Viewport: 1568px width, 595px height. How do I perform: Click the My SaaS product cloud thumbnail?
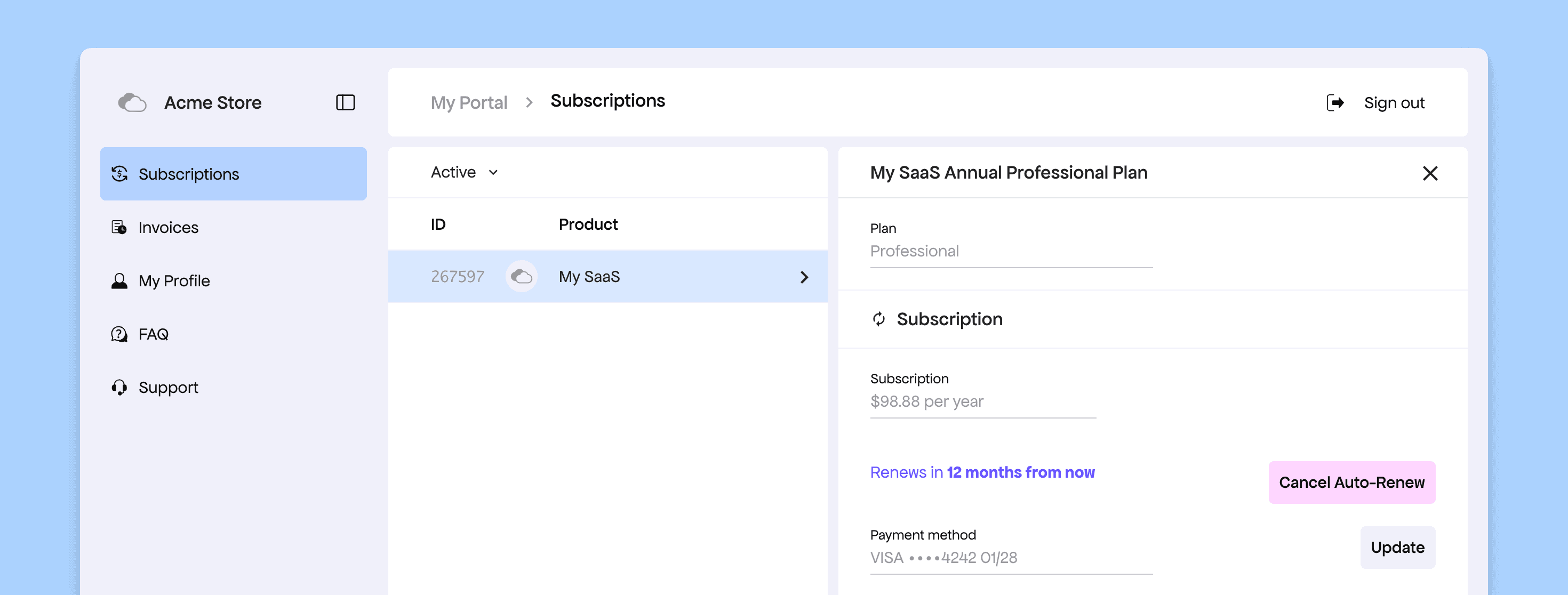[521, 277]
